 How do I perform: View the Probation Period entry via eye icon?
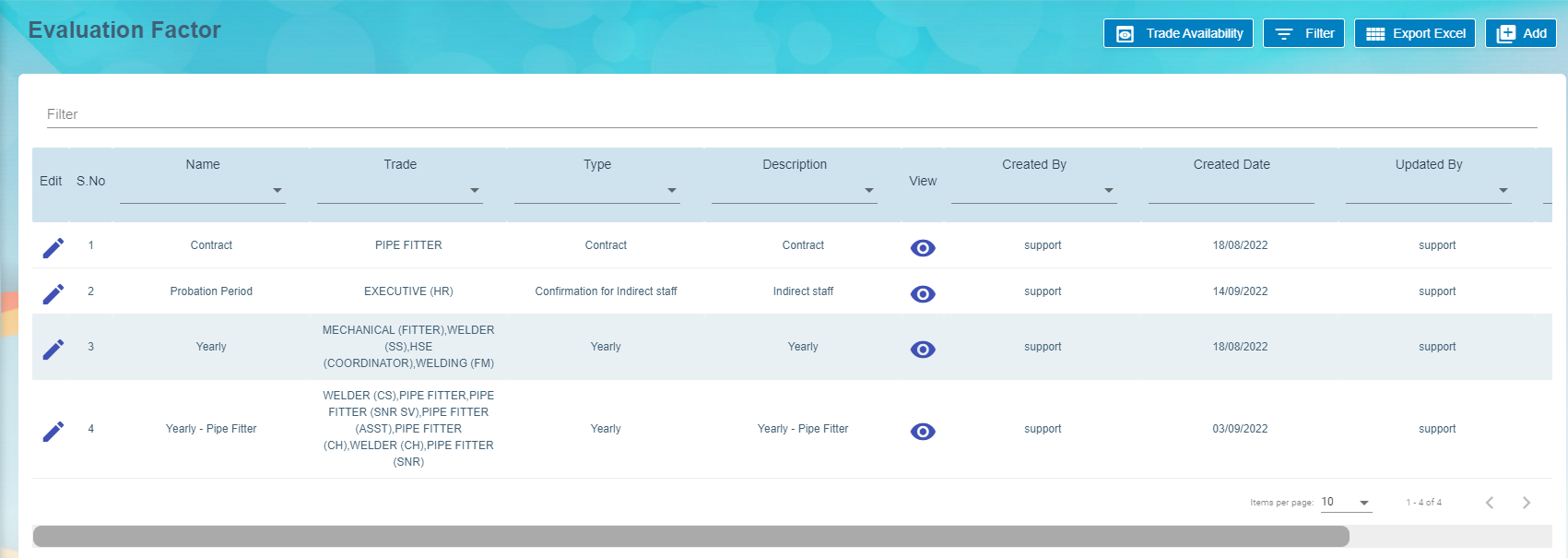click(923, 294)
